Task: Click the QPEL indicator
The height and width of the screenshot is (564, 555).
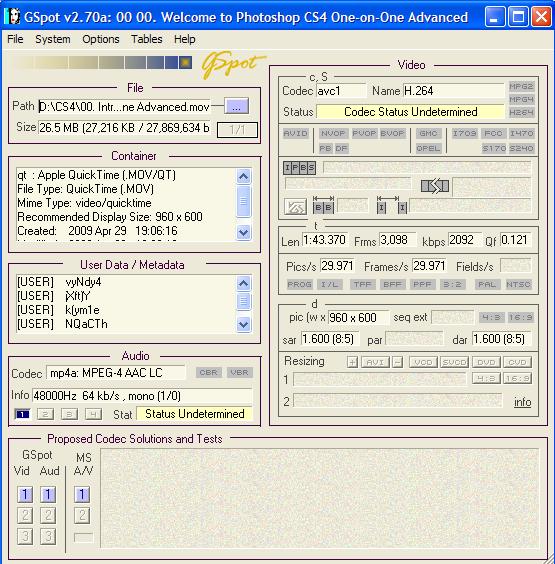Action: tap(428, 148)
